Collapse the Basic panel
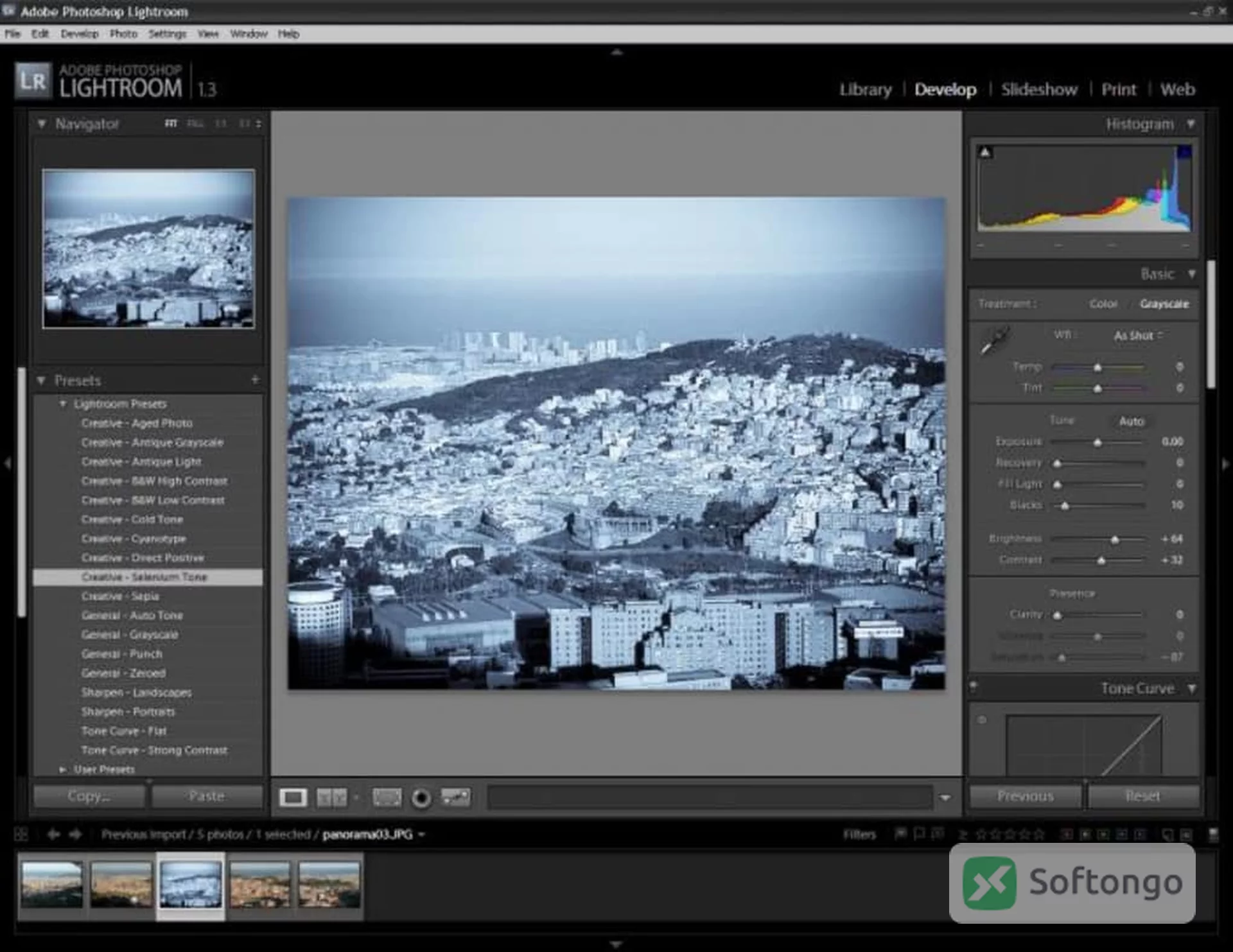The image size is (1233, 952). click(x=1192, y=274)
